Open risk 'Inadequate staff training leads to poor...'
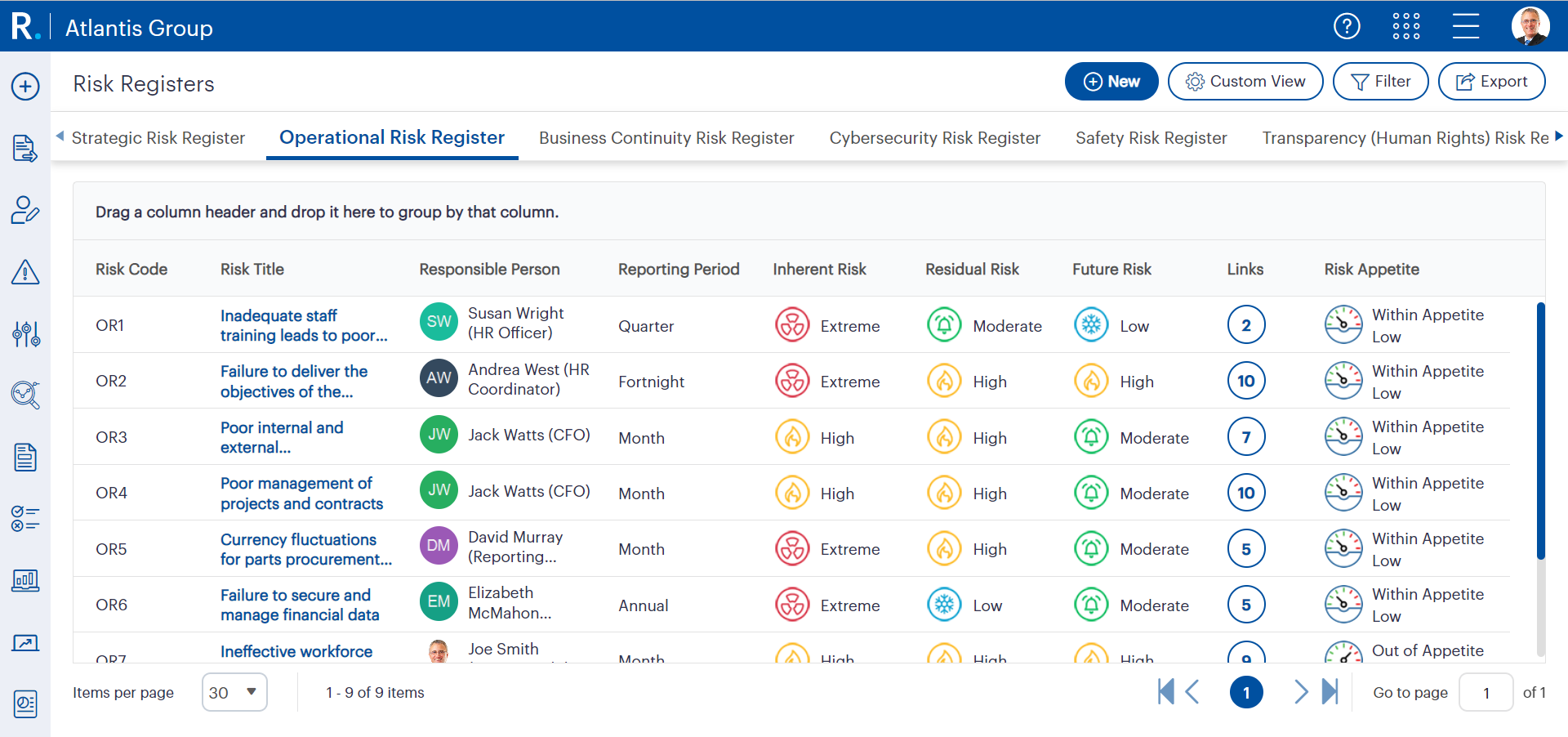Screen dimensions: 1568x737 (x=304, y=325)
